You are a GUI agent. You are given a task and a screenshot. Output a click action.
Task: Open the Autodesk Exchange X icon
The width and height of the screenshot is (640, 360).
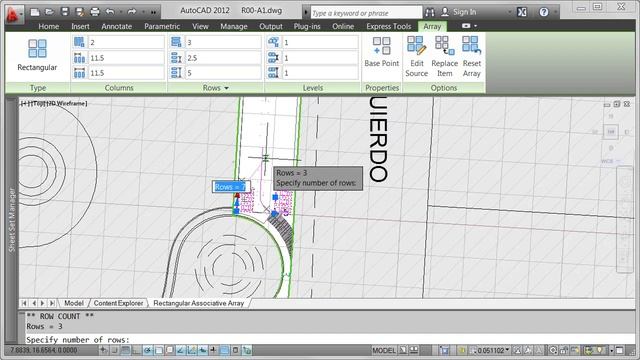522,12
